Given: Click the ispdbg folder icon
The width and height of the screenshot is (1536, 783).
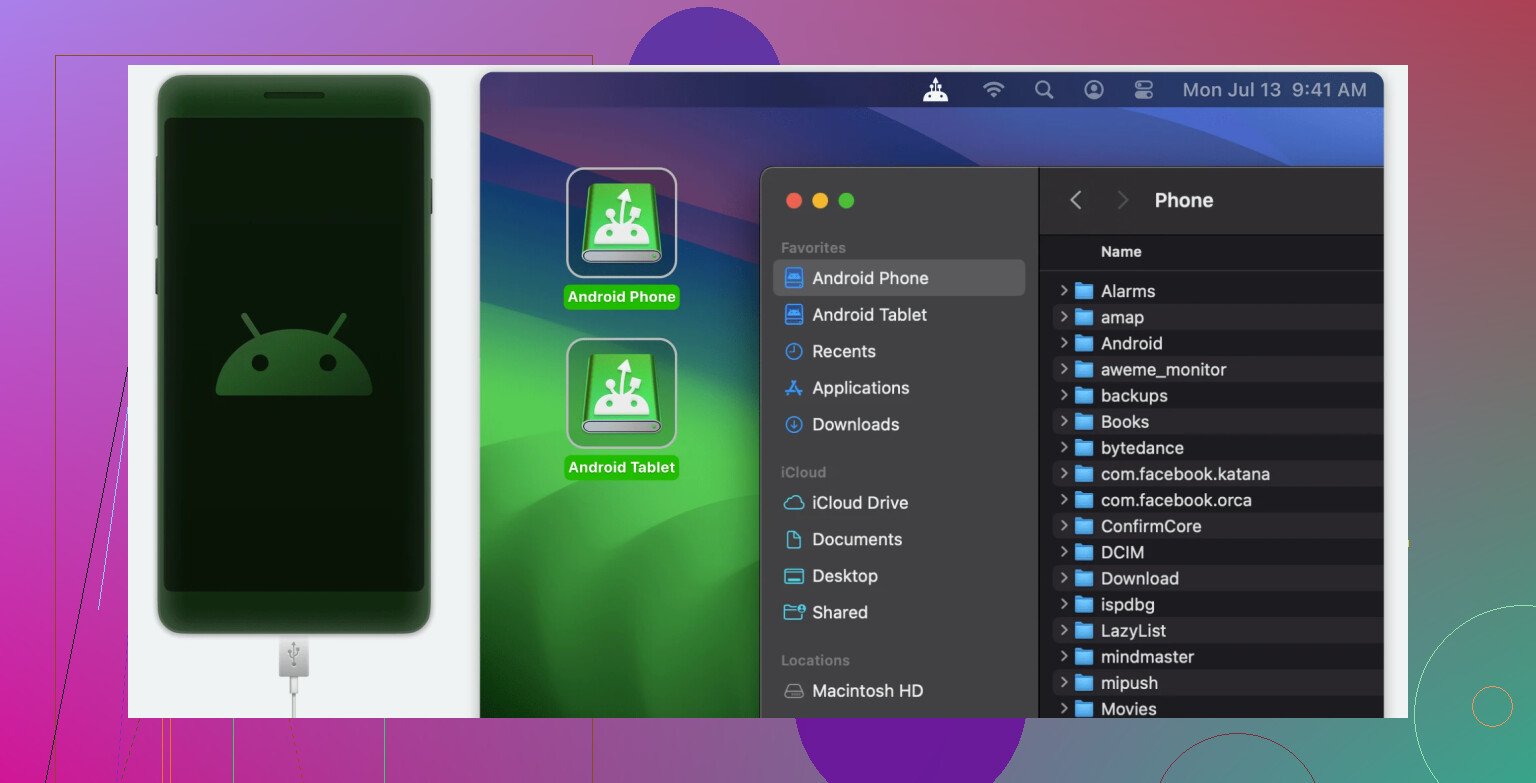Looking at the screenshot, I should pos(1084,604).
